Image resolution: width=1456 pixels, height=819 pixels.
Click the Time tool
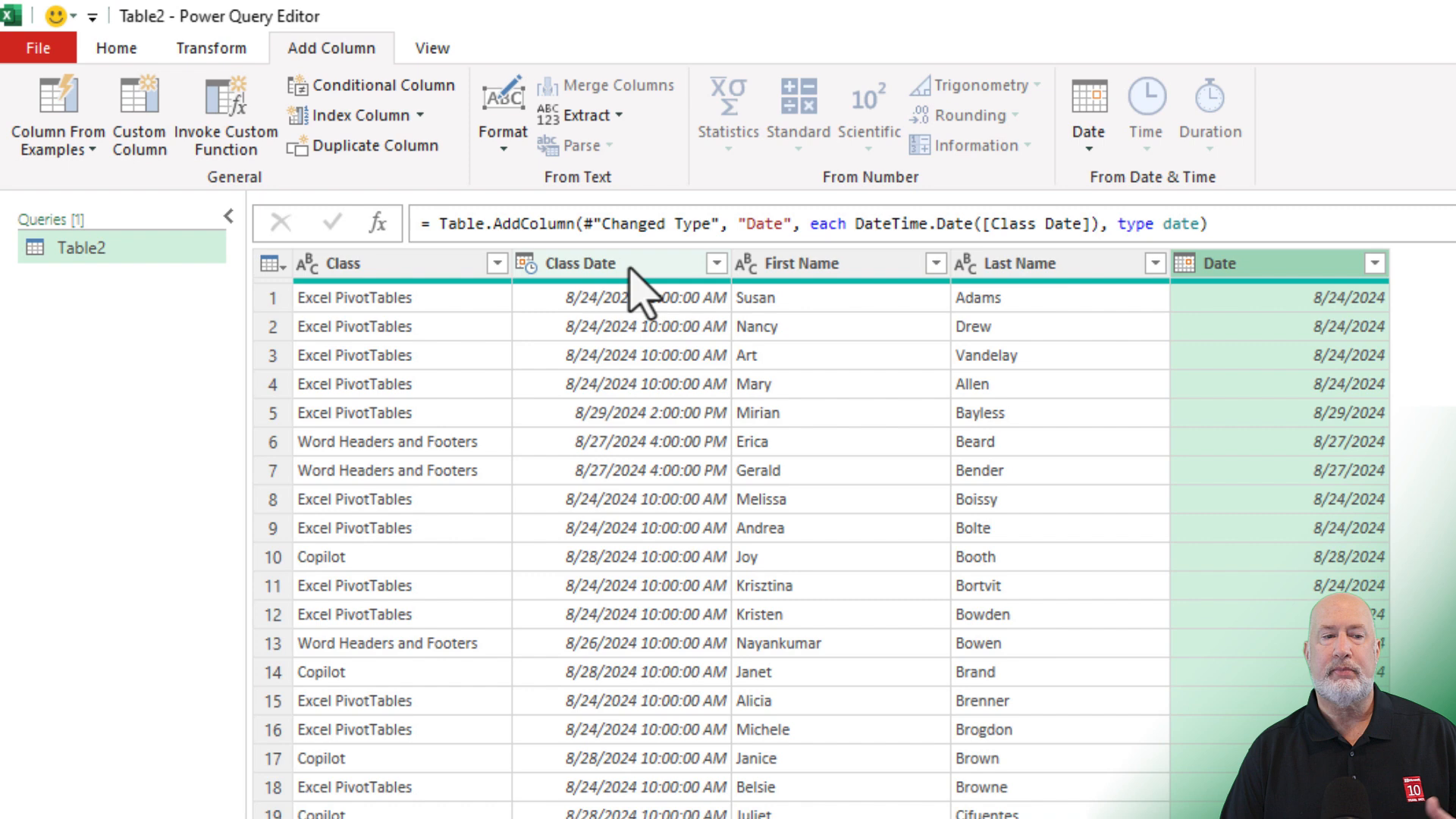tap(1146, 115)
